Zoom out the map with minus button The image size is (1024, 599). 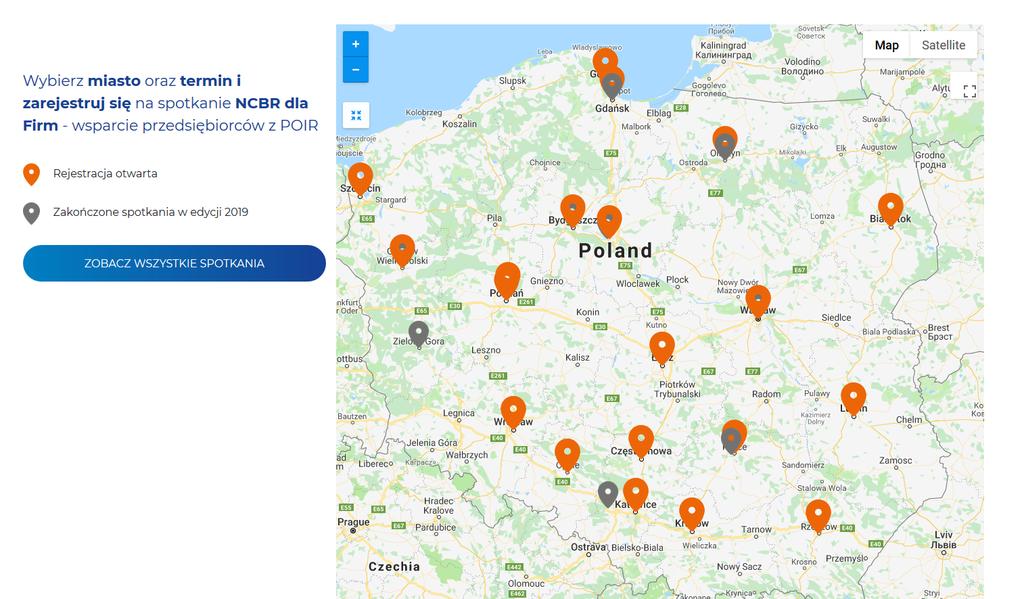click(355, 70)
